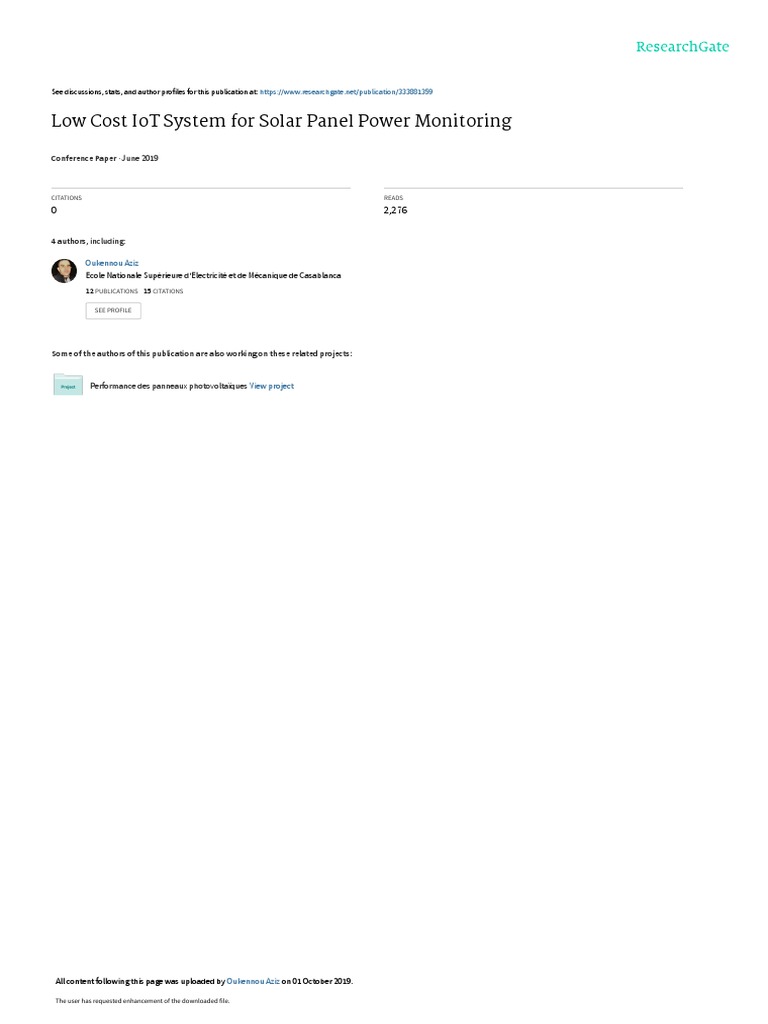The height and width of the screenshot is (1024, 768).
Task: Click Oukennou Aziz uploader link at page bottom
Action: [253, 981]
